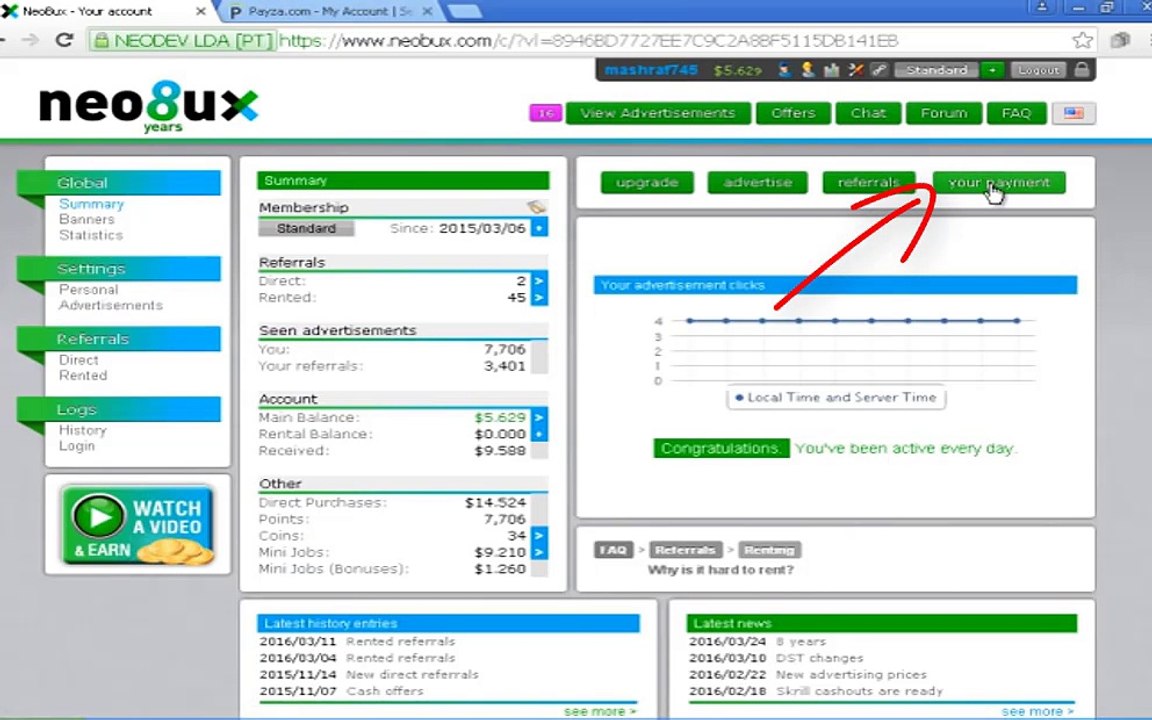Open the Why is it hard to rent? question
The height and width of the screenshot is (720, 1152).
tap(721, 570)
